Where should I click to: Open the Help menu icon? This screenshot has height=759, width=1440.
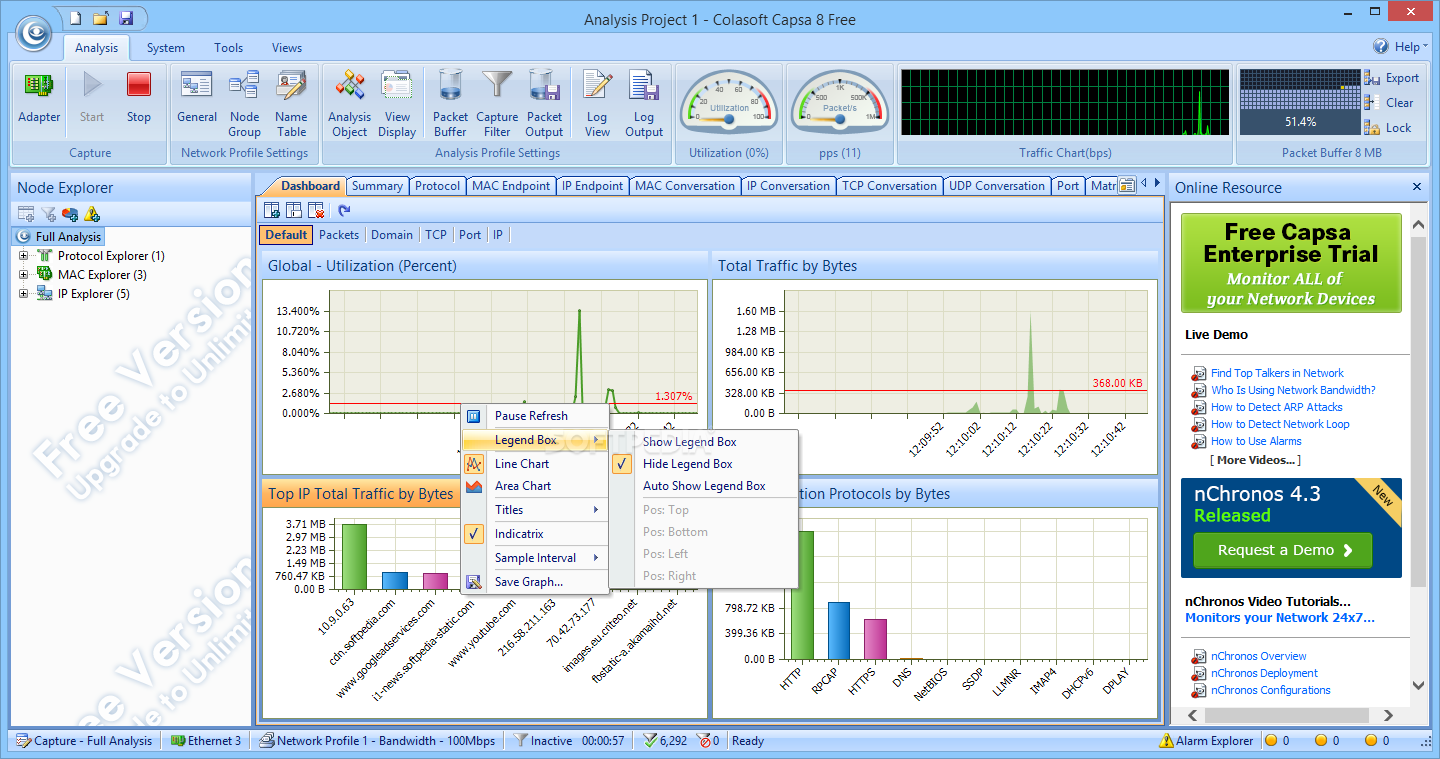pos(1381,46)
